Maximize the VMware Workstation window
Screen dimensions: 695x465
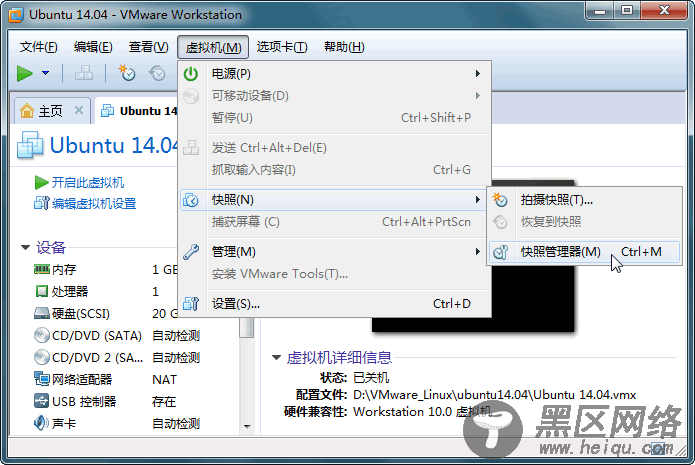(627, 11)
